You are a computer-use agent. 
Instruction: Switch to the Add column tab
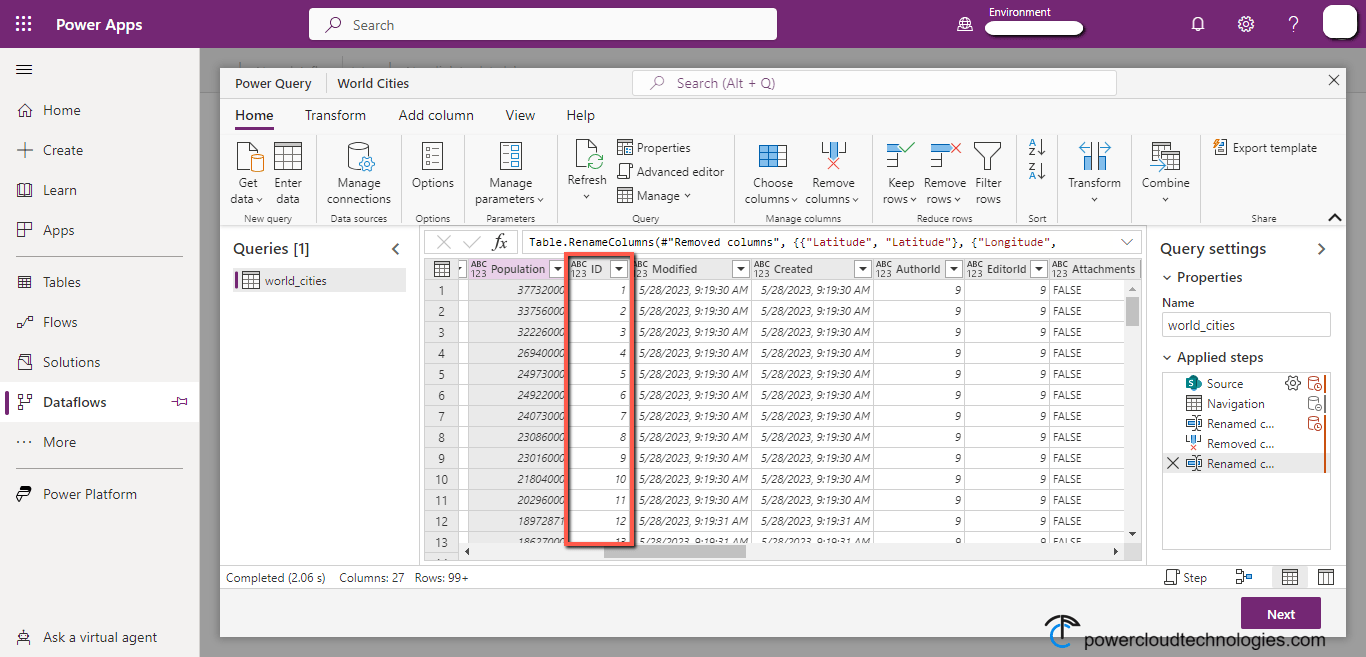coord(436,115)
